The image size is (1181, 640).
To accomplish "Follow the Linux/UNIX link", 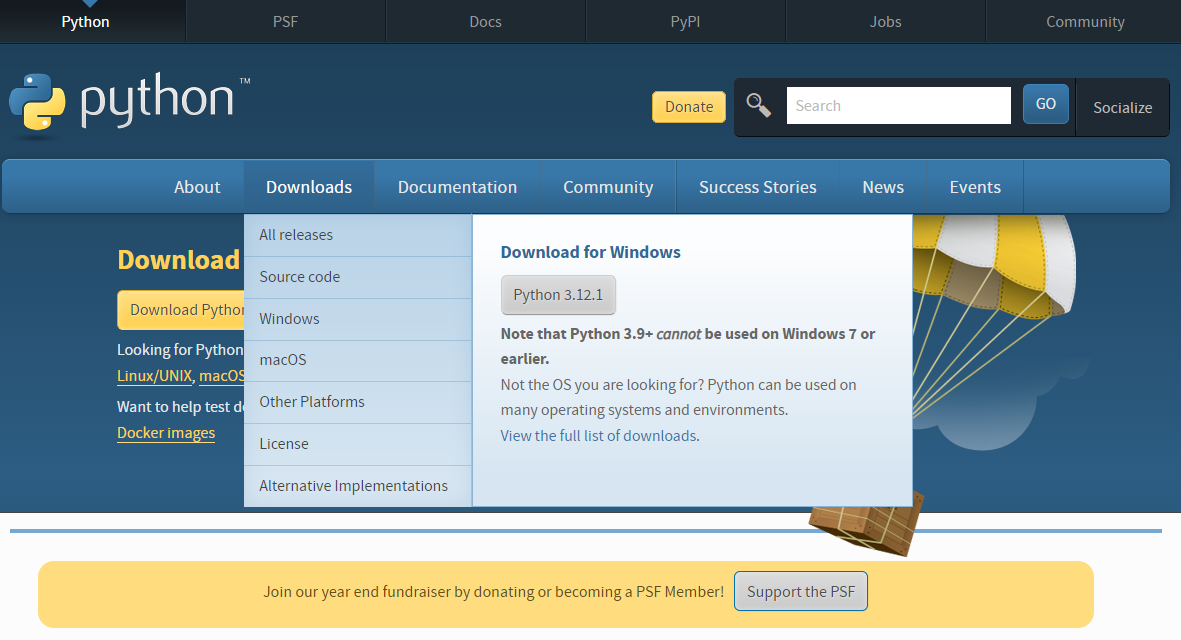I will click(154, 376).
